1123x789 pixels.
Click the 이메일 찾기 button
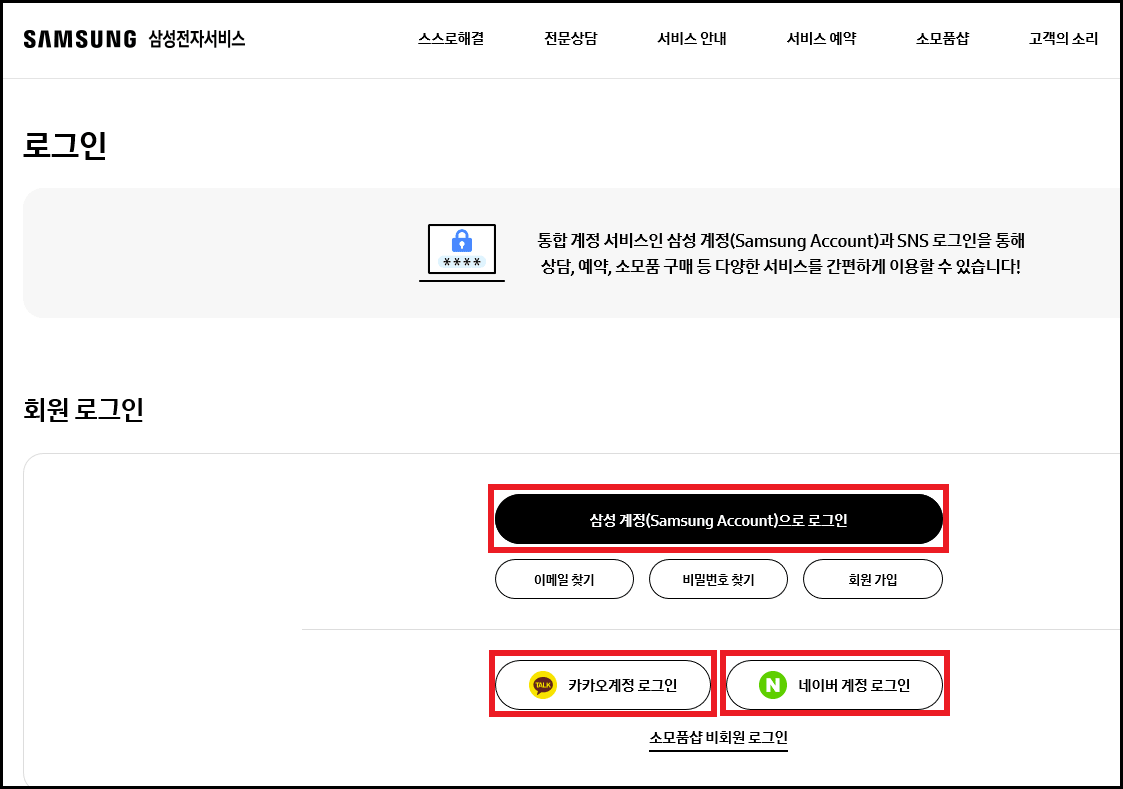tap(564, 579)
